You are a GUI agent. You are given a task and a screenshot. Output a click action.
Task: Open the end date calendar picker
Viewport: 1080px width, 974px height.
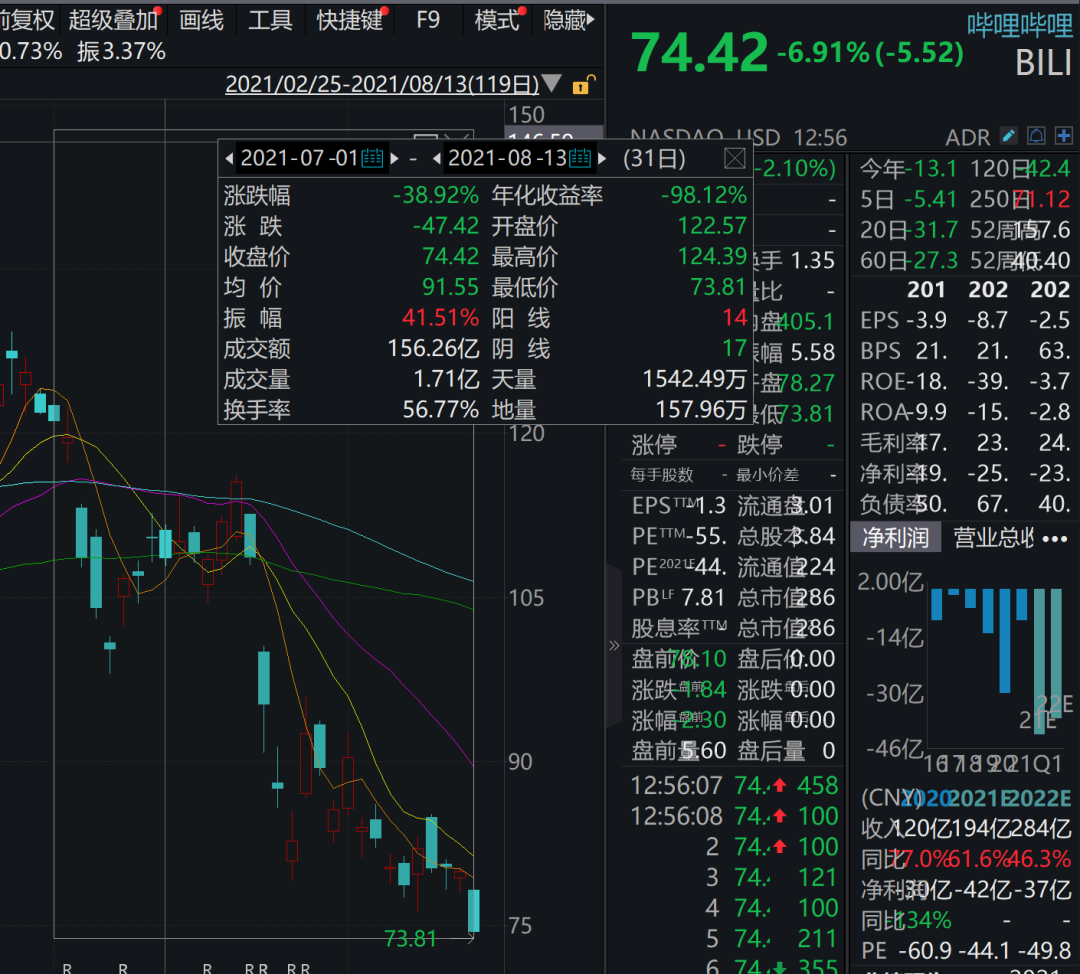(x=580, y=158)
